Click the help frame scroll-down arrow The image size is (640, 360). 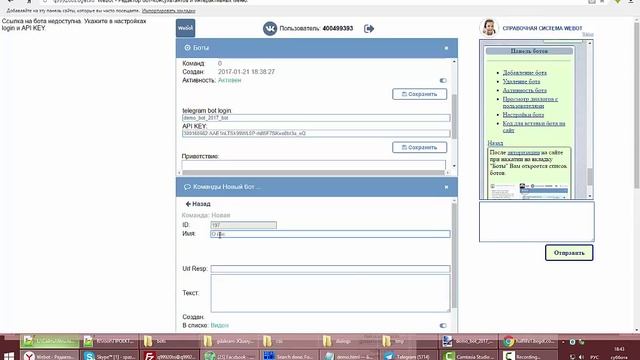(x=590, y=196)
